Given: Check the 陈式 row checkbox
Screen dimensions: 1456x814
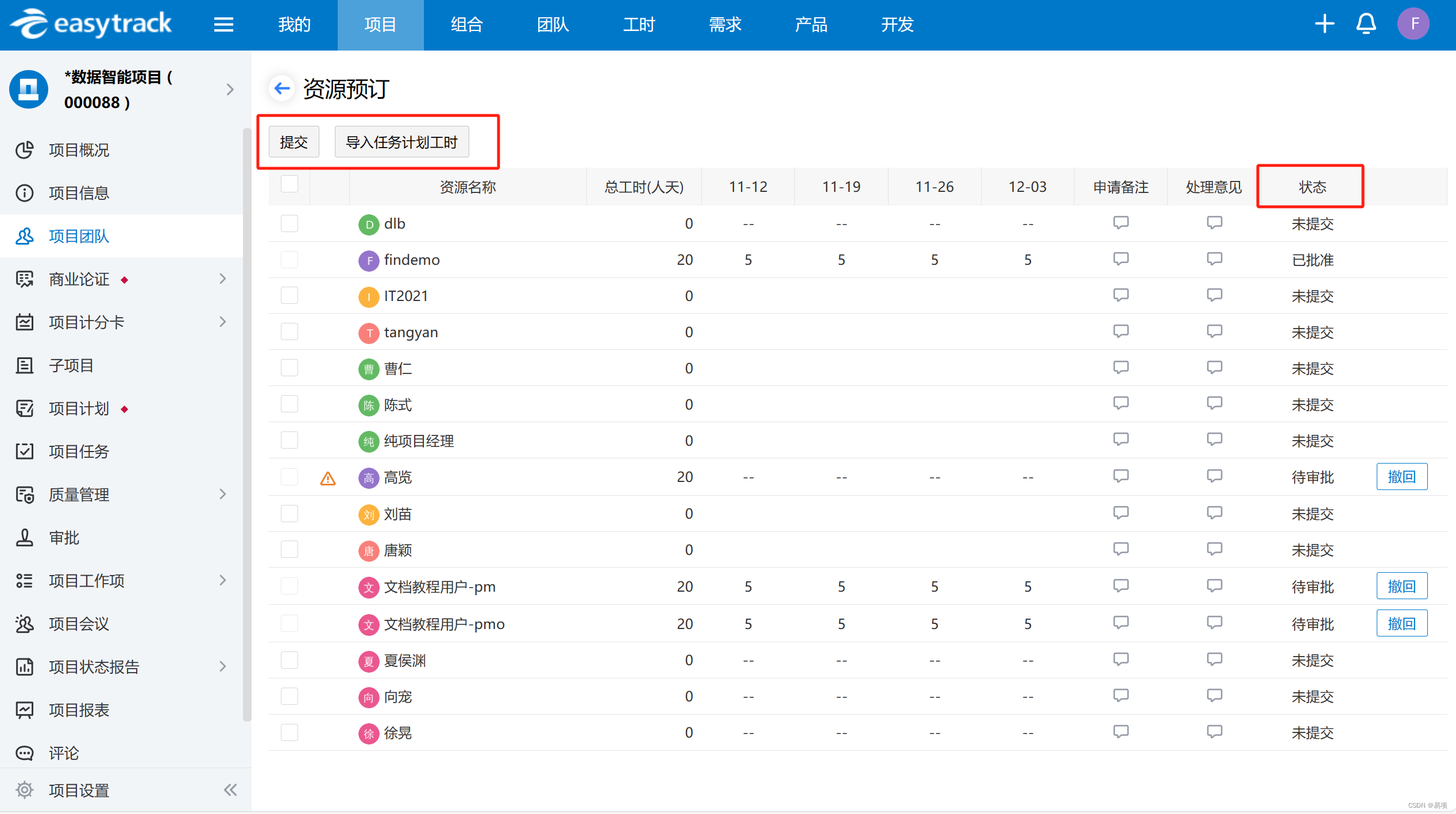Looking at the screenshot, I should point(289,404).
